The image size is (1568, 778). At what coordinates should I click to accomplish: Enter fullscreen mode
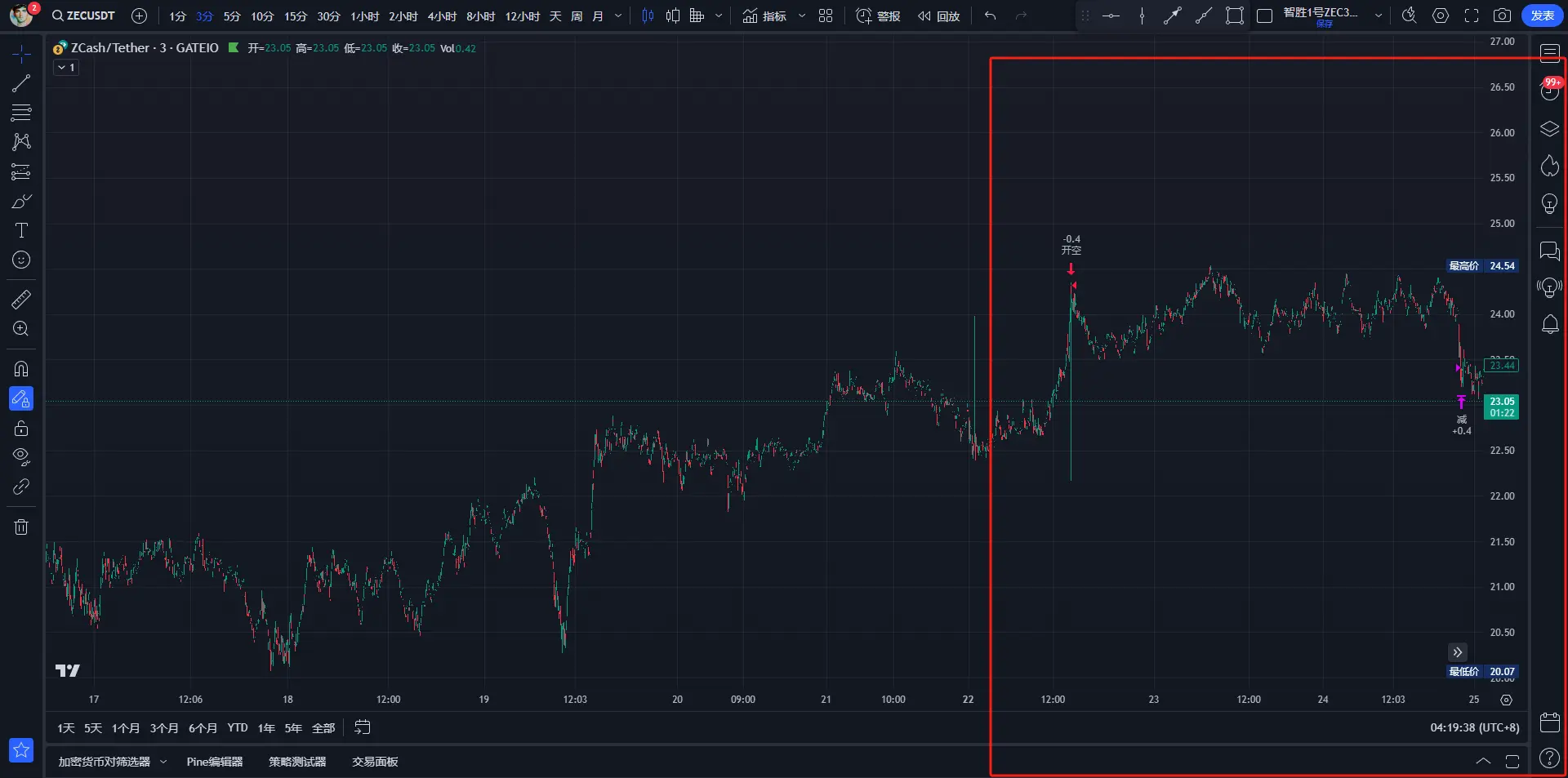(x=1471, y=16)
